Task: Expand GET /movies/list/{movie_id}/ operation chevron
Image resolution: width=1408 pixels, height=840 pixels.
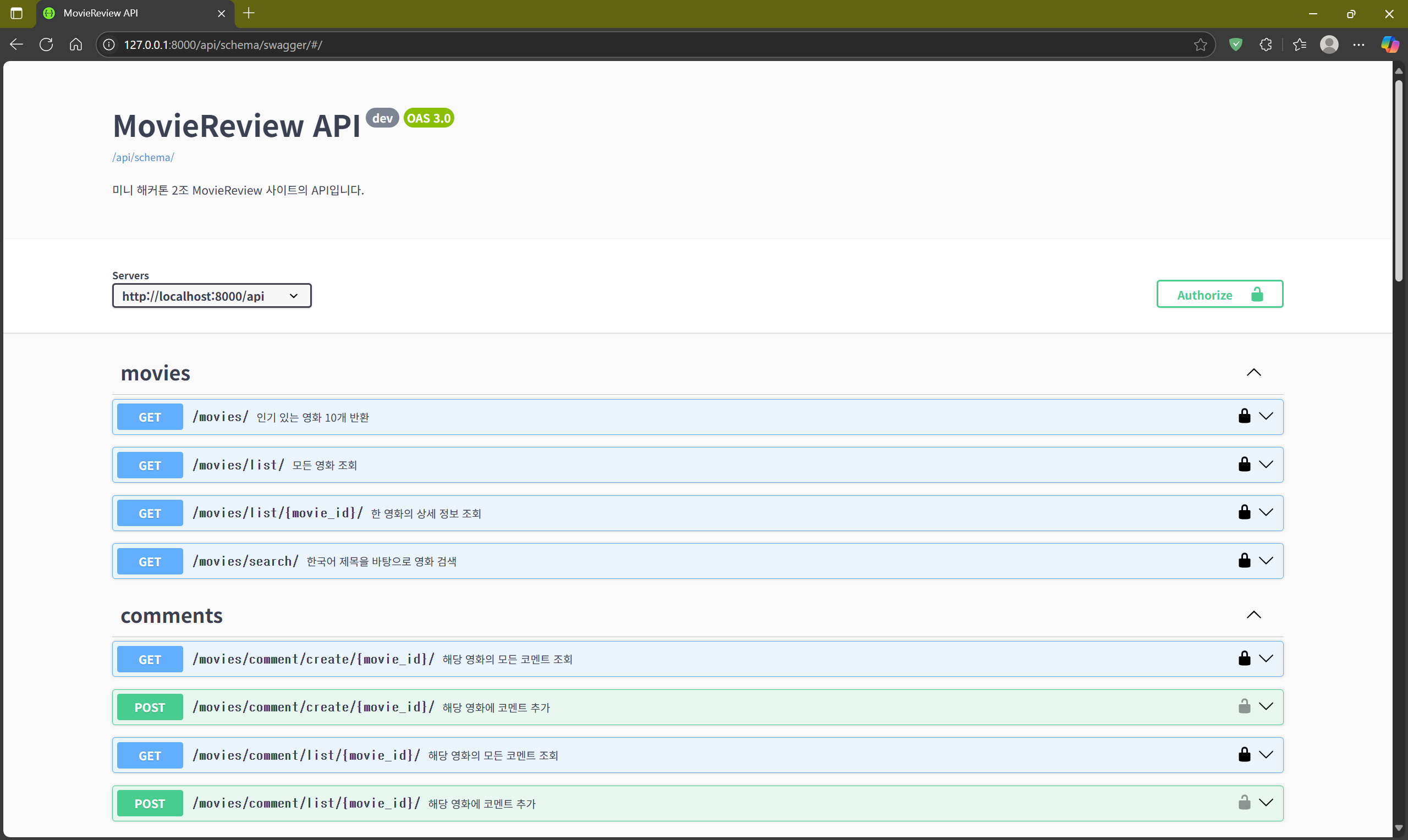Action: tap(1266, 512)
